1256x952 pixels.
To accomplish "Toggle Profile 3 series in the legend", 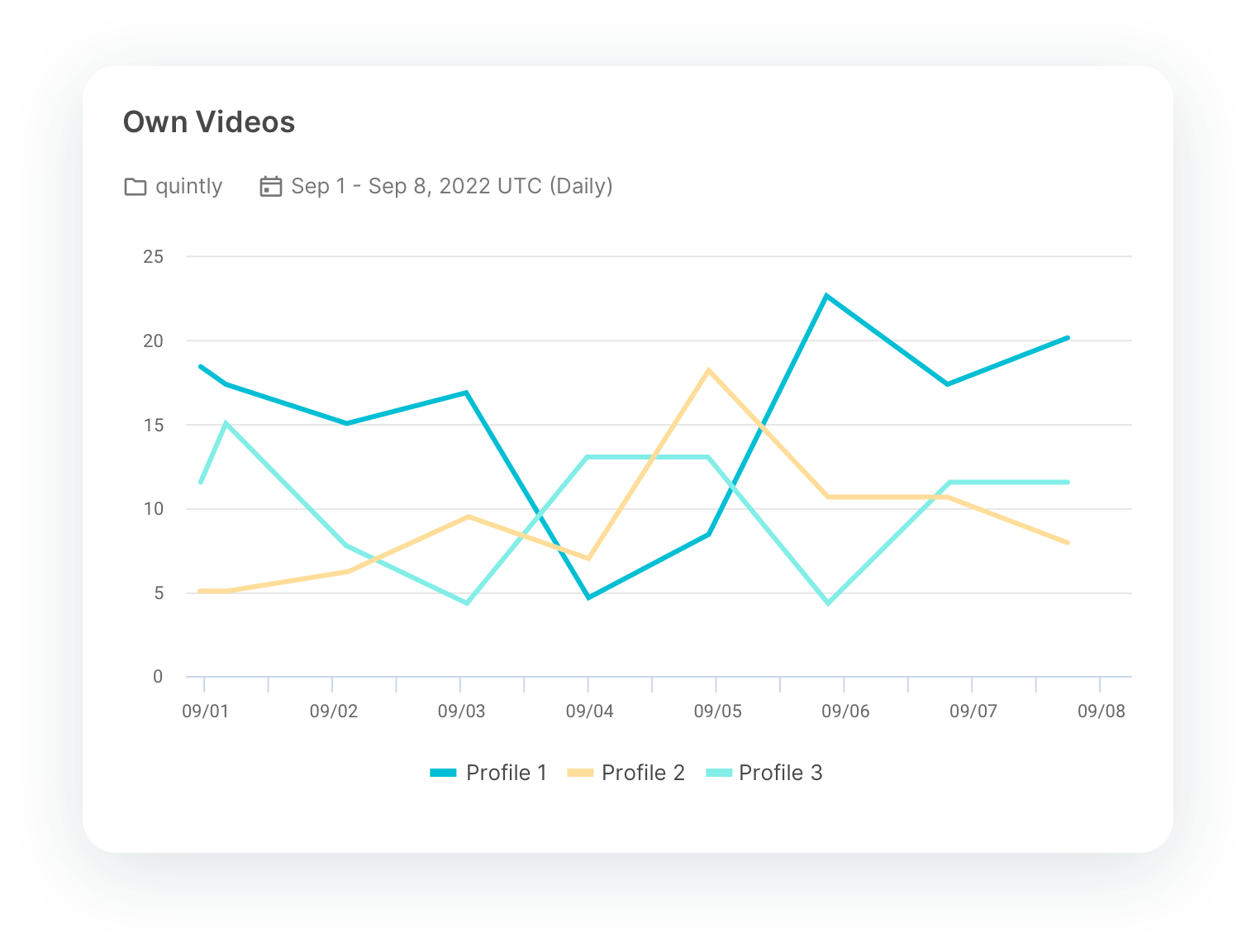I will pos(764,773).
